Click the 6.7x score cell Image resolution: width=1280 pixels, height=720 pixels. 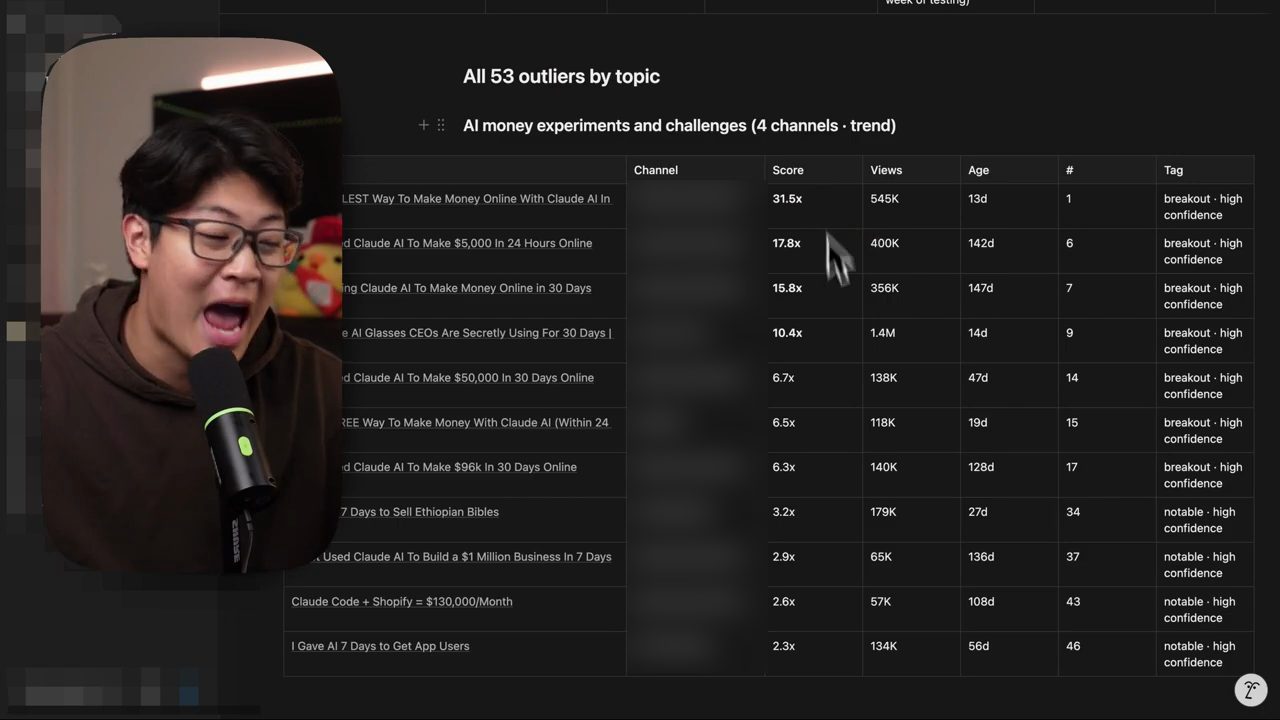pyautogui.click(x=813, y=386)
